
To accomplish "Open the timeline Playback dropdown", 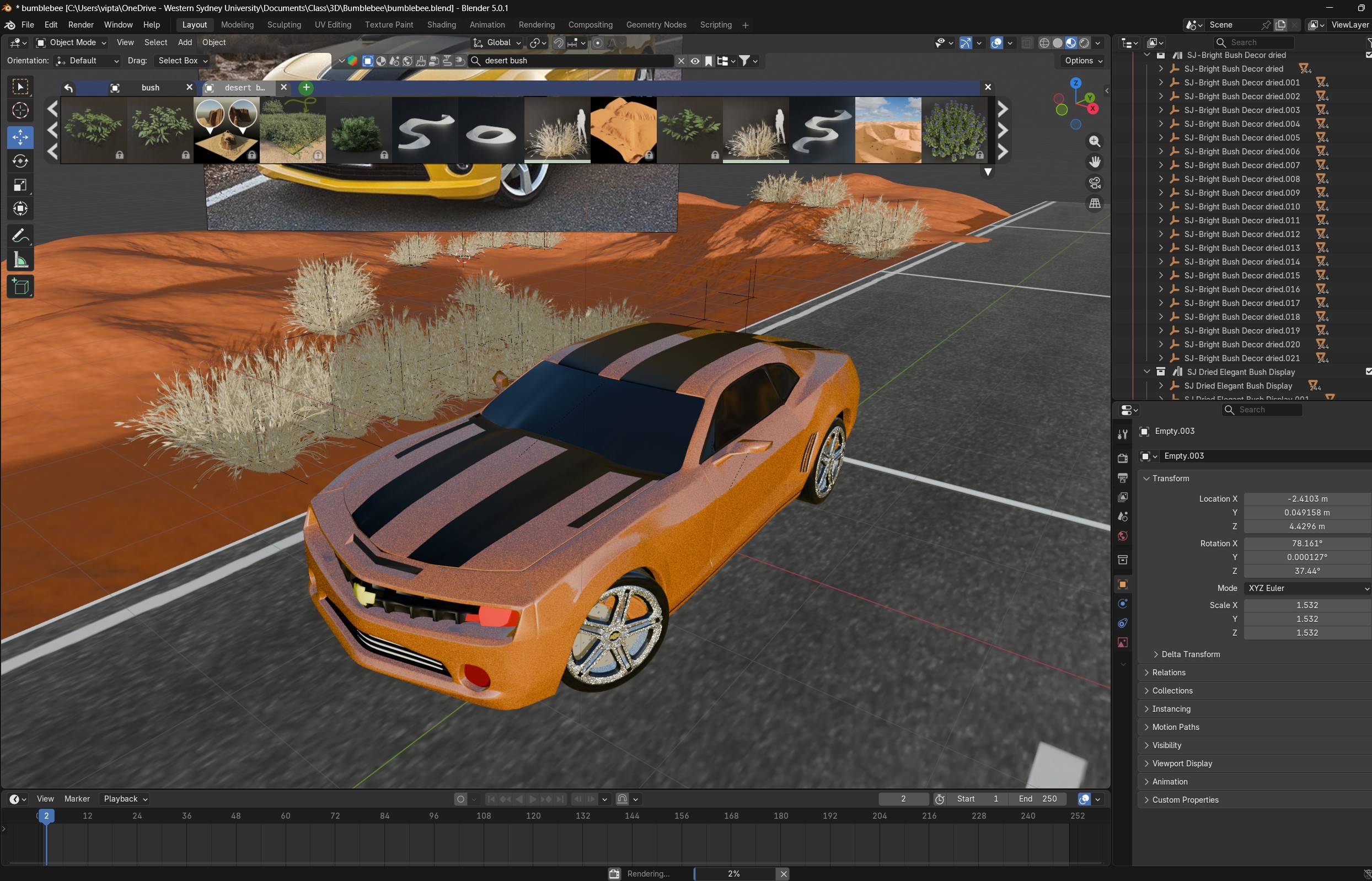I will pyautogui.click(x=125, y=799).
